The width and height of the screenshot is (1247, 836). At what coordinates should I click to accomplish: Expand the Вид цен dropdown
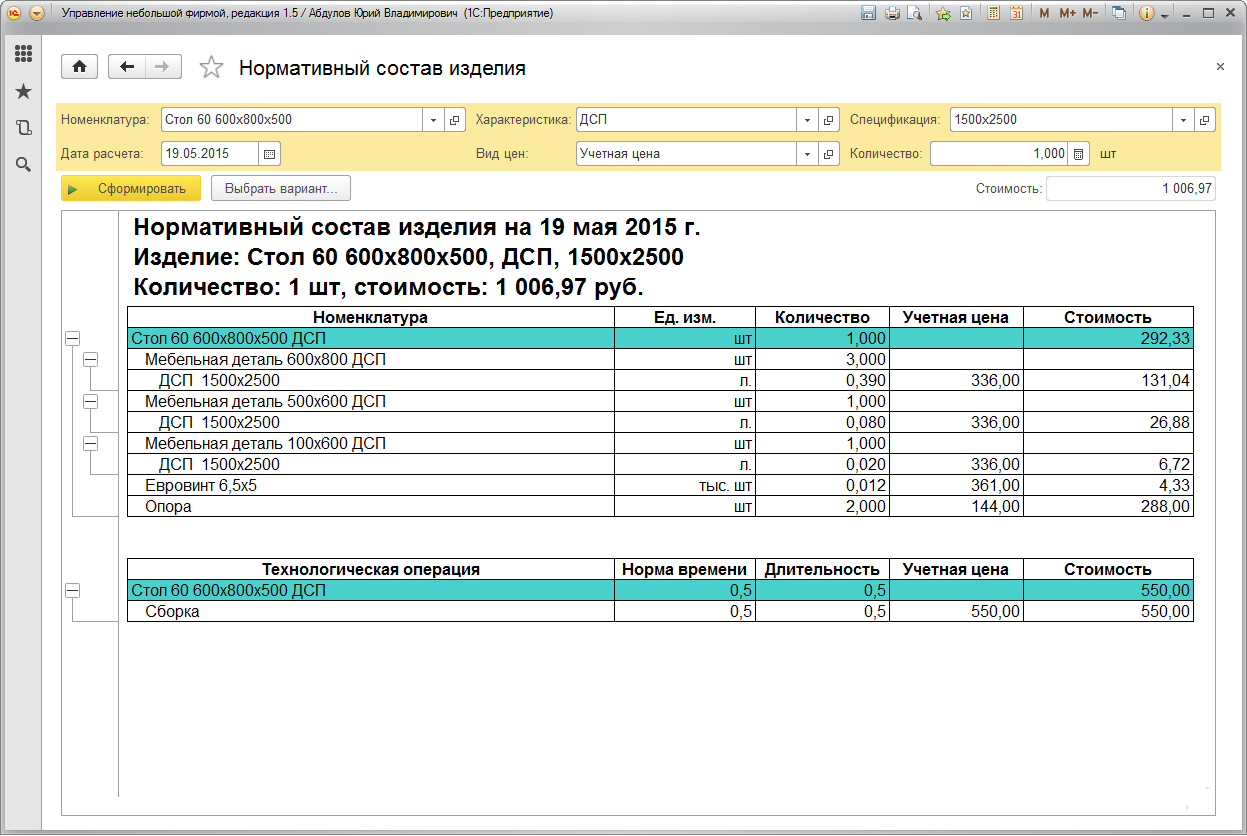pos(807,154)
